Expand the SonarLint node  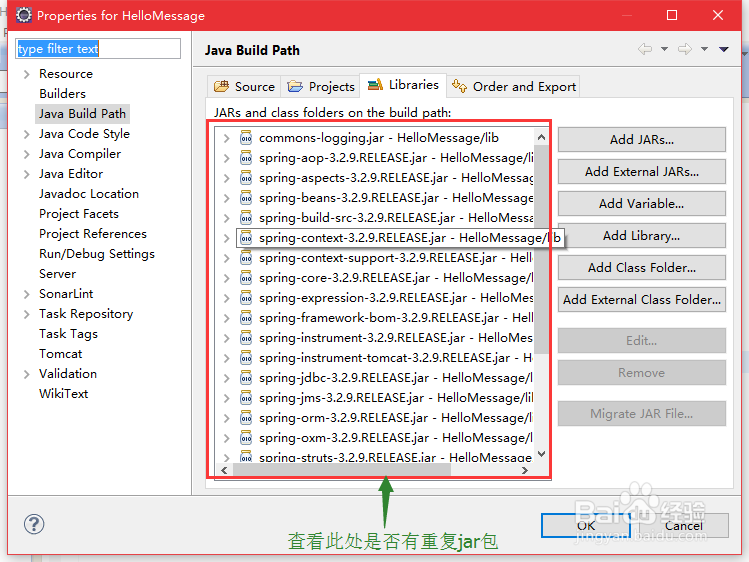[27, 294]
